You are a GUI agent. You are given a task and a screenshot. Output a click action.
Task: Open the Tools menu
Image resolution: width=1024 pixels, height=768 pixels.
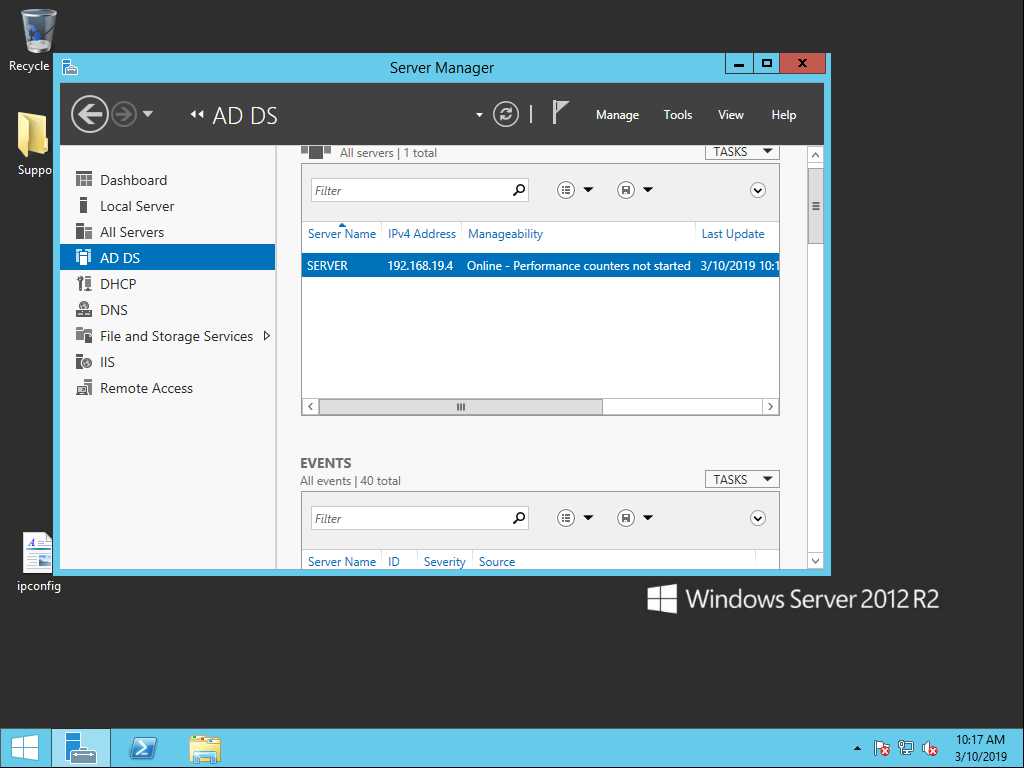coord(677,115)
